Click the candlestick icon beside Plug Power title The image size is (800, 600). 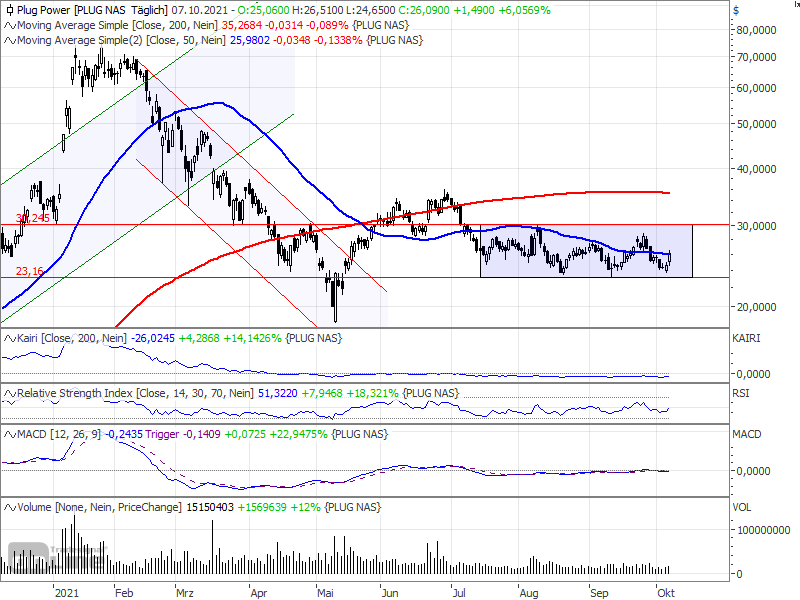pyautogui.click(x=10, y=10)
